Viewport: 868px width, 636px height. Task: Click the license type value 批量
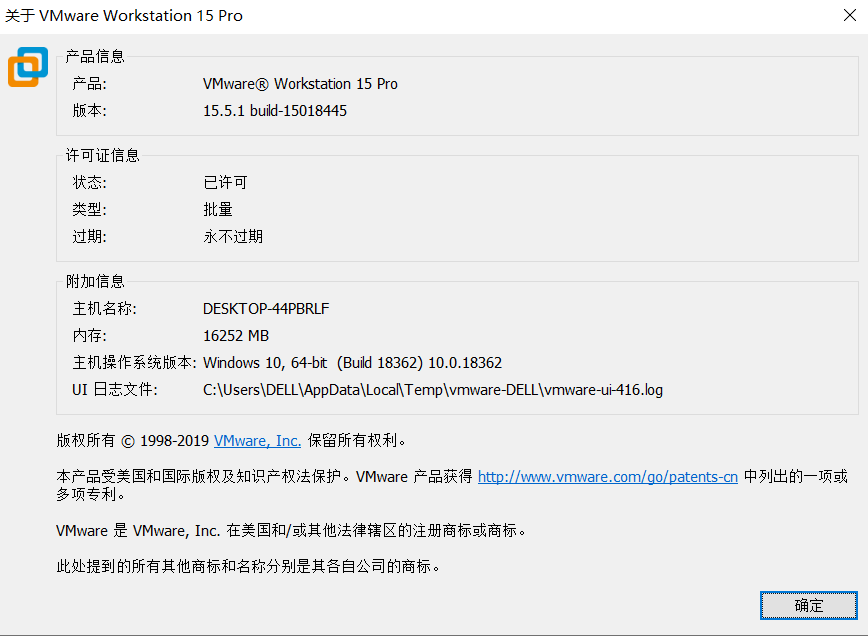coord(218,209)
